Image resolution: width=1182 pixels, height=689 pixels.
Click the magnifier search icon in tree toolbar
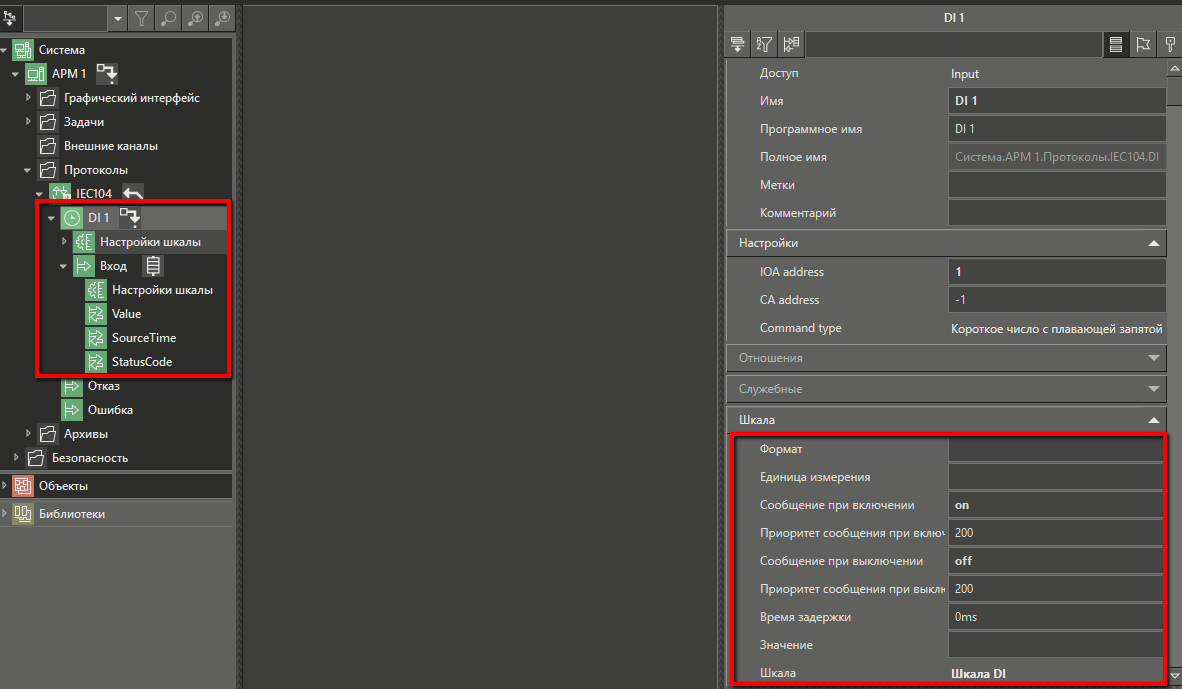[x=169, y=18]
